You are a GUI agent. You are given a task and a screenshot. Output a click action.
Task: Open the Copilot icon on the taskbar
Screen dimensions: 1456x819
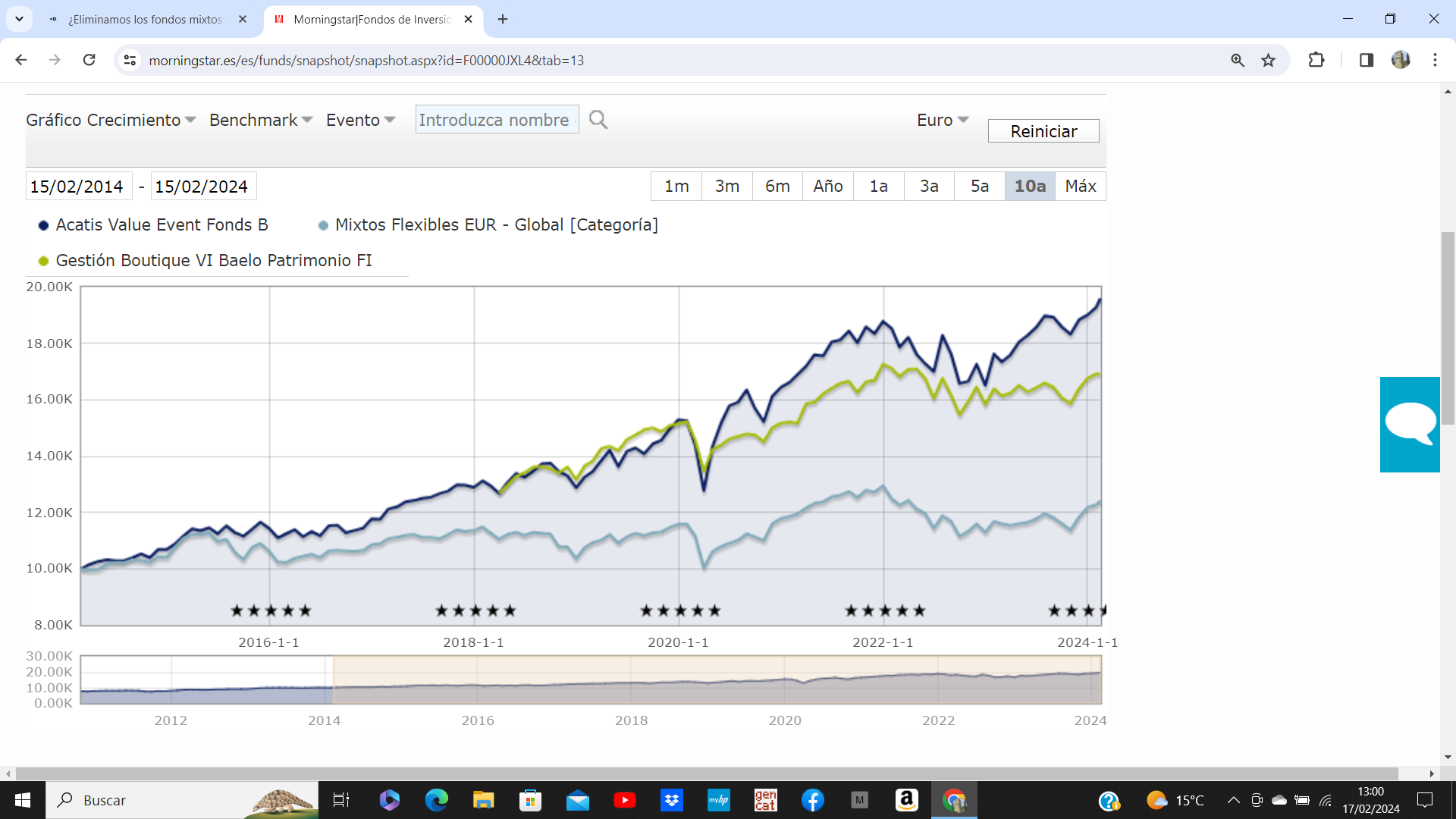tap(390, 800)
